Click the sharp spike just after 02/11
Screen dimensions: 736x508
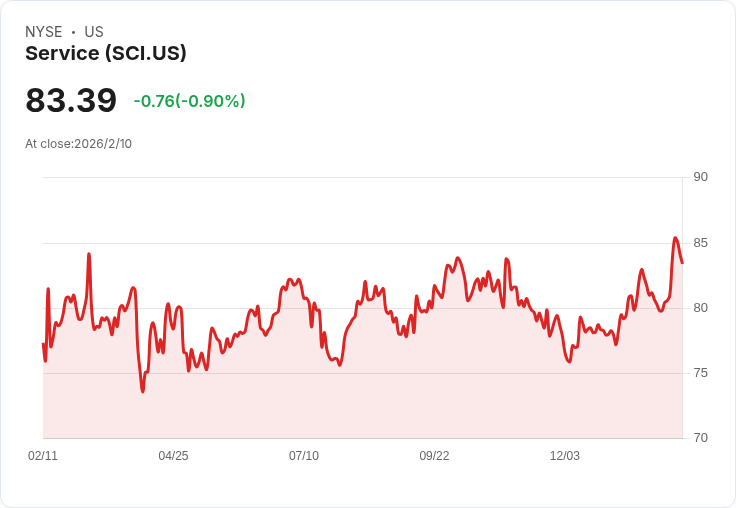coord(48,289)
